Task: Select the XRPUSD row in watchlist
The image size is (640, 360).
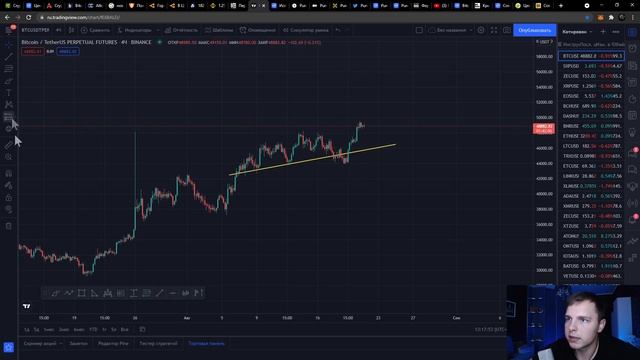Action: point(591,86)
